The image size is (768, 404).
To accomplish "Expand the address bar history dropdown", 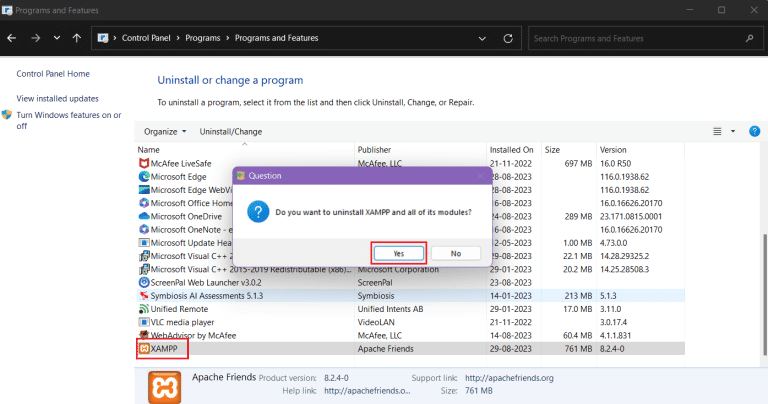I will (x=481, y=38).
